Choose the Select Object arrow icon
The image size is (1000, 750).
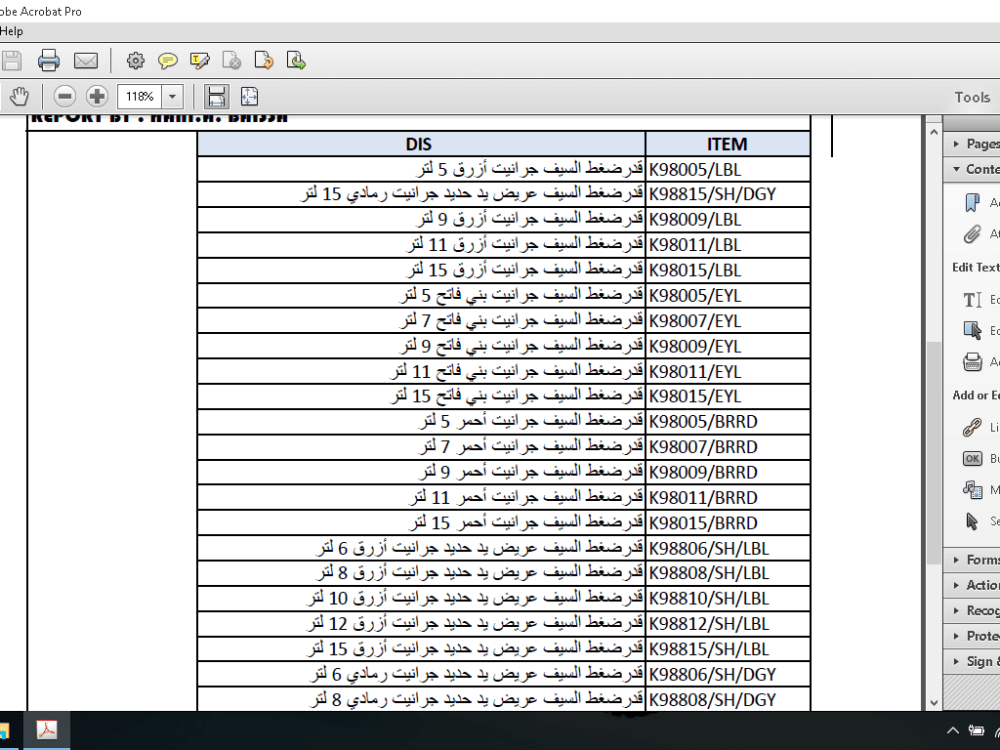972,521
